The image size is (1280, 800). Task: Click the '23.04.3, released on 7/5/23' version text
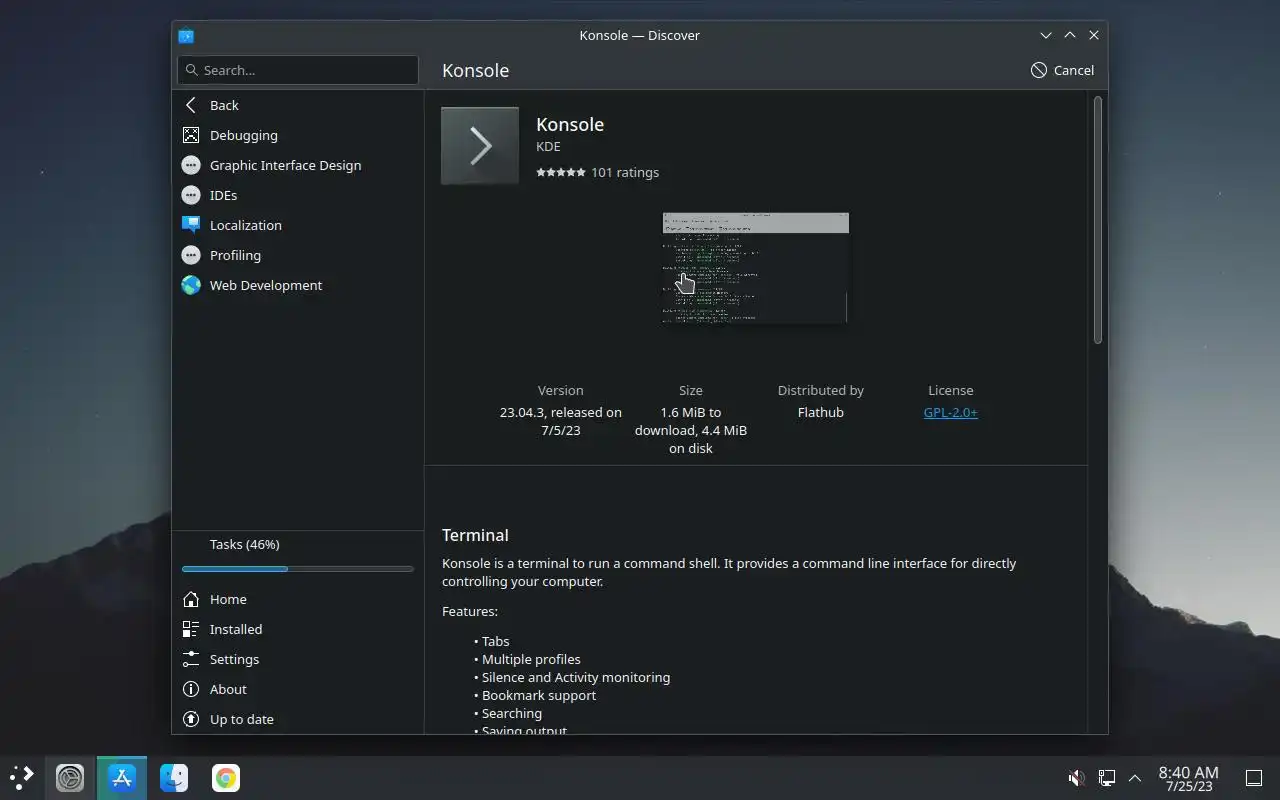click(561, 421)
